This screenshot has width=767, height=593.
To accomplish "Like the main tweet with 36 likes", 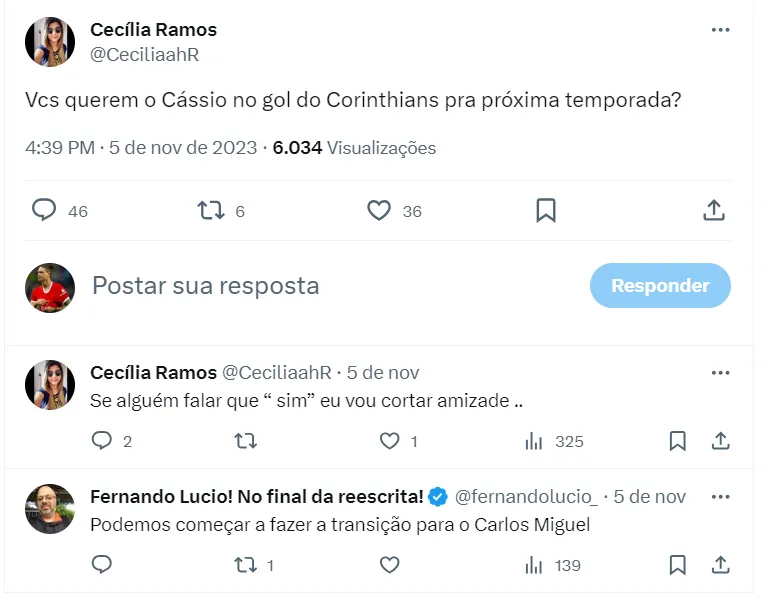I will pyautogui.click(x=378, y=210).
